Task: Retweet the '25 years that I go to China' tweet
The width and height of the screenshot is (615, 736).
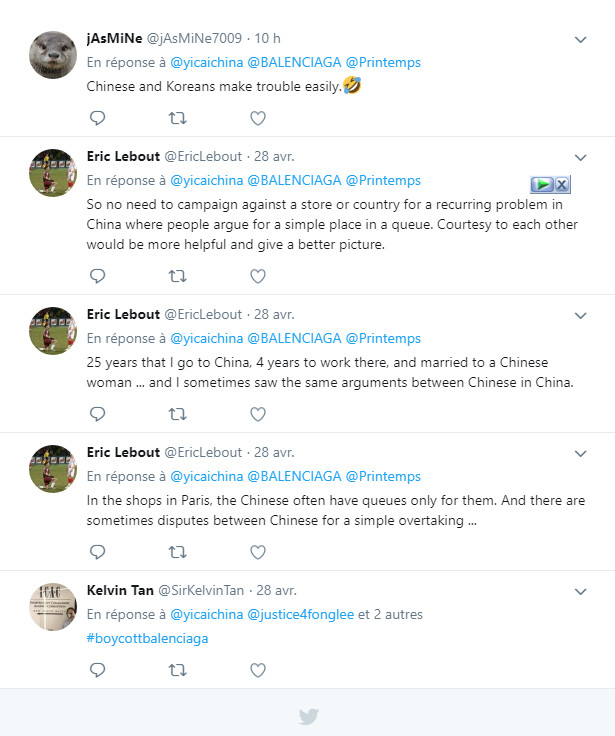Action: point(177,413)
